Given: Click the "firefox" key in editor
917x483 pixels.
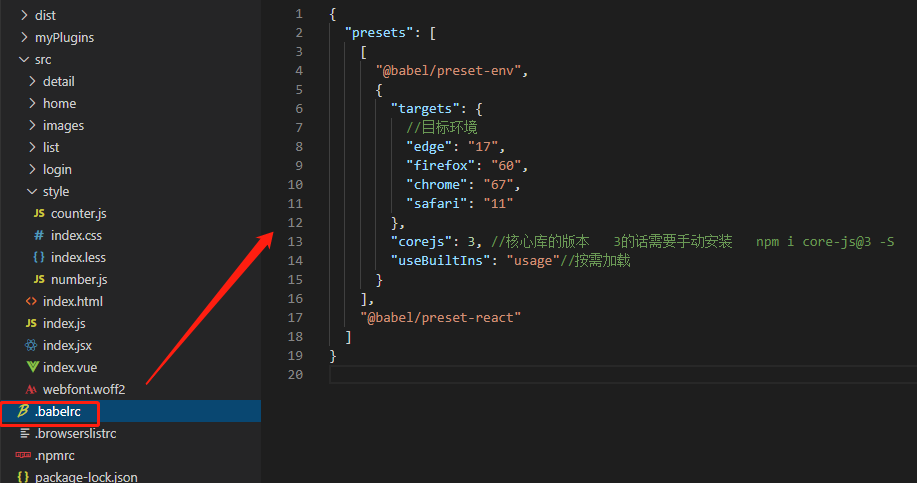Looking at the screenshot, I should click(440, 165).
